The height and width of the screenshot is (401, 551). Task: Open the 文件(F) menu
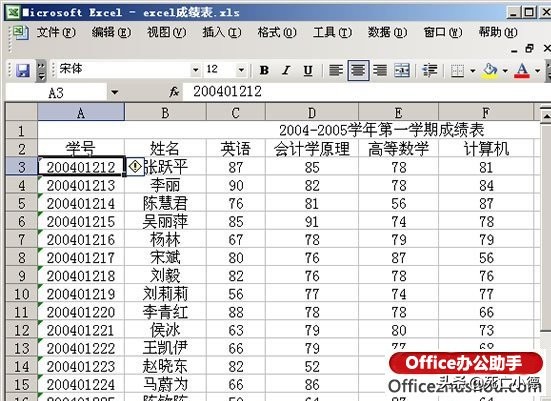point(56,32)
